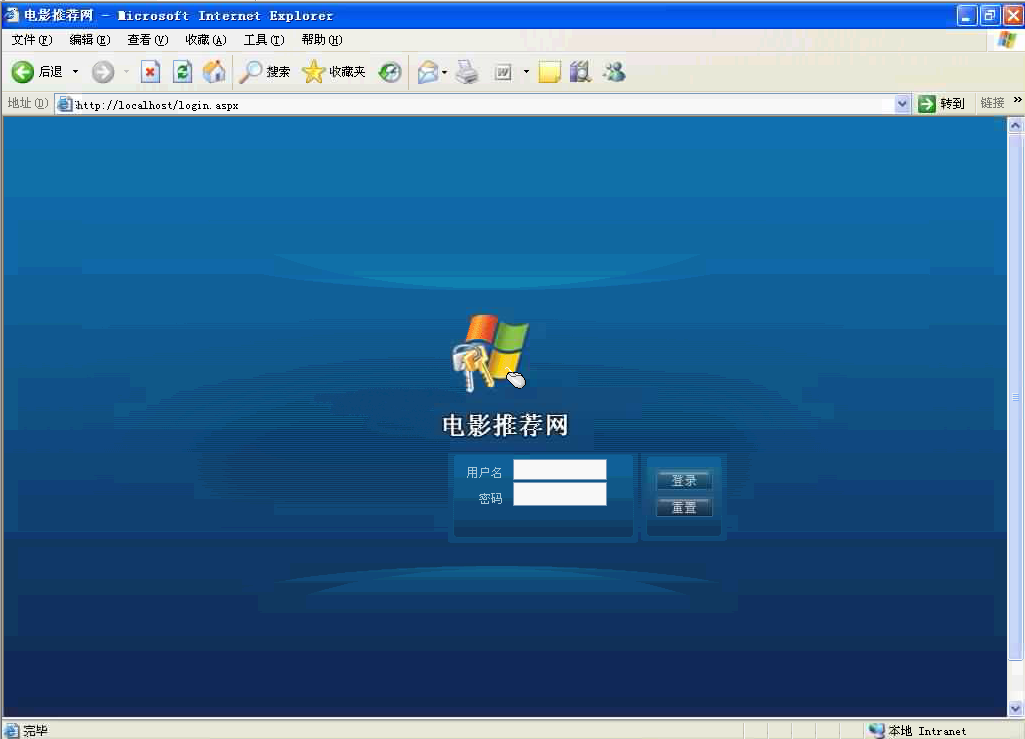The height and width of the screenshot is (739, 1025).
Task: Click the scrollbar down arrow
Action: (x=1015, y=708)
